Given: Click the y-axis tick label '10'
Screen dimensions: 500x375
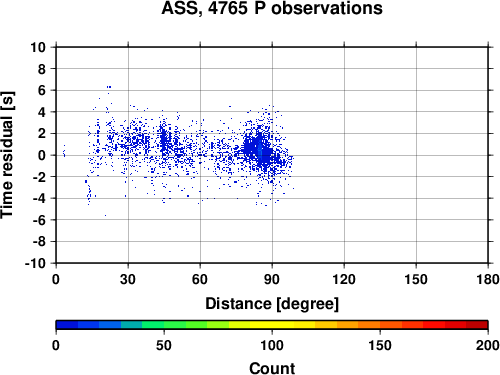Looking at the screenshot, I should point(38,47).
